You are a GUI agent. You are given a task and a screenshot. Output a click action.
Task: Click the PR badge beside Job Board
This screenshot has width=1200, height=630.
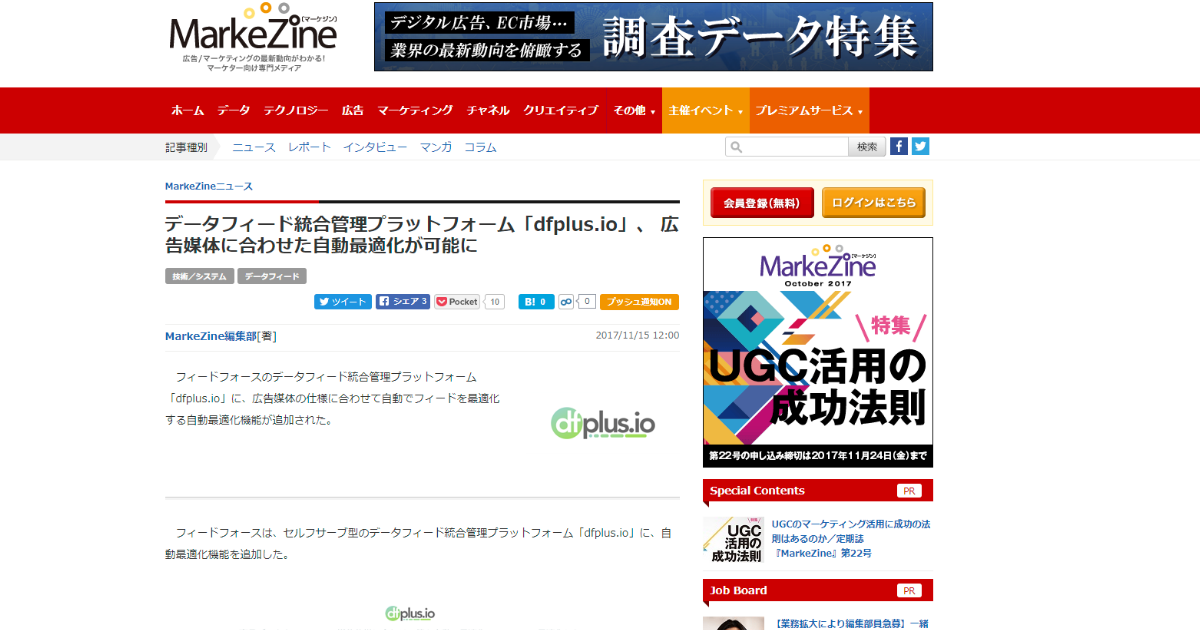[x=909, y=591]
